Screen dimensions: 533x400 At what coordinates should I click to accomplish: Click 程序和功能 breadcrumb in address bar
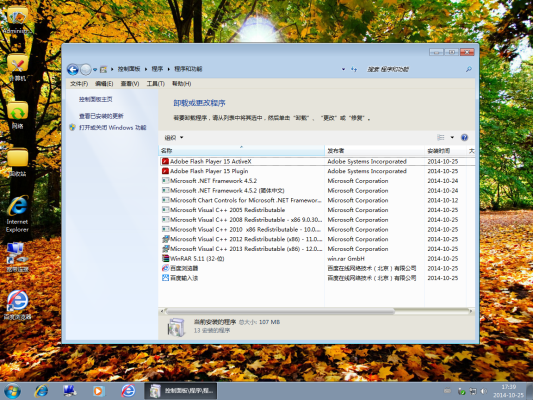[x=188, y=69]
